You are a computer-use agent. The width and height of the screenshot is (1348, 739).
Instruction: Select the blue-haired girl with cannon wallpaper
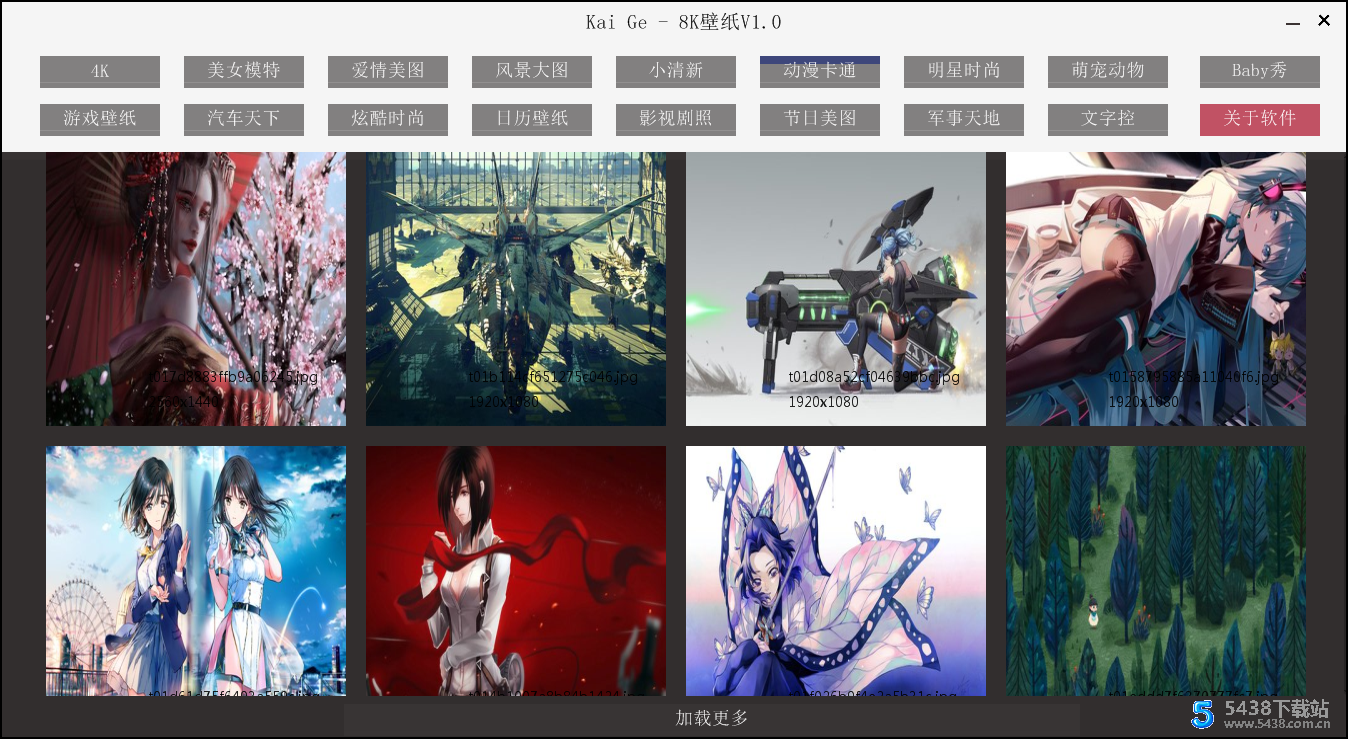(x=836, y=288)
